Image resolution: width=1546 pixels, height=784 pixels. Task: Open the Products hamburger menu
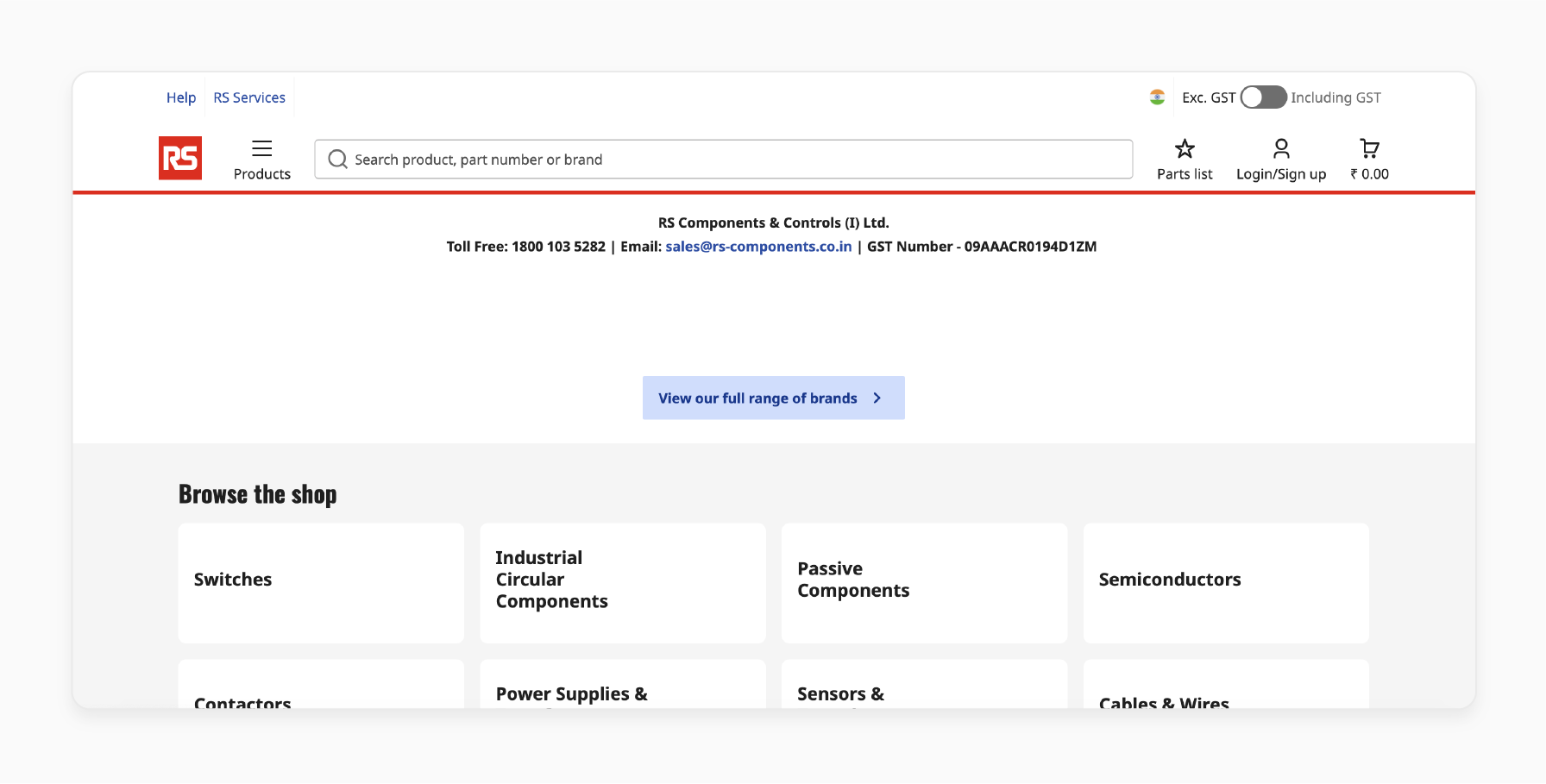262,160
